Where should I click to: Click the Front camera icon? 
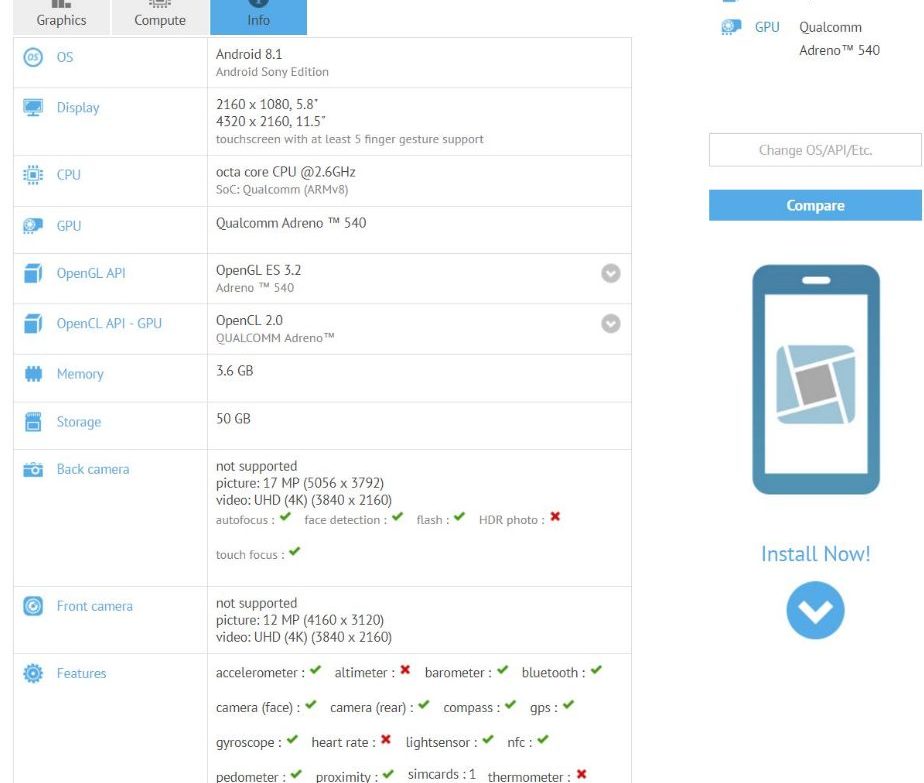pyautogui.click(x=33, y=606)
